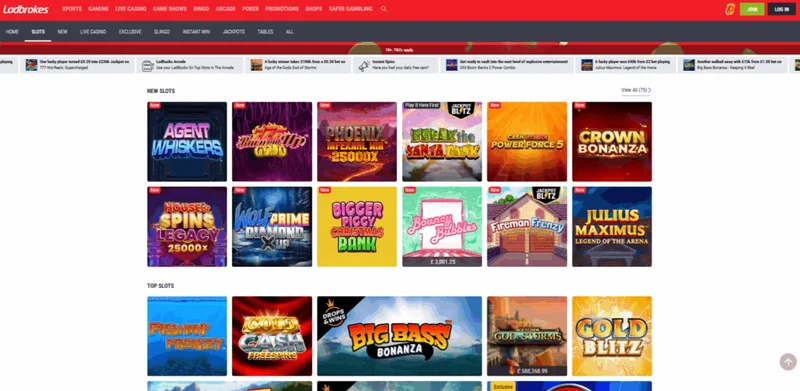Switch to the All tab

[x=289, y=32]
